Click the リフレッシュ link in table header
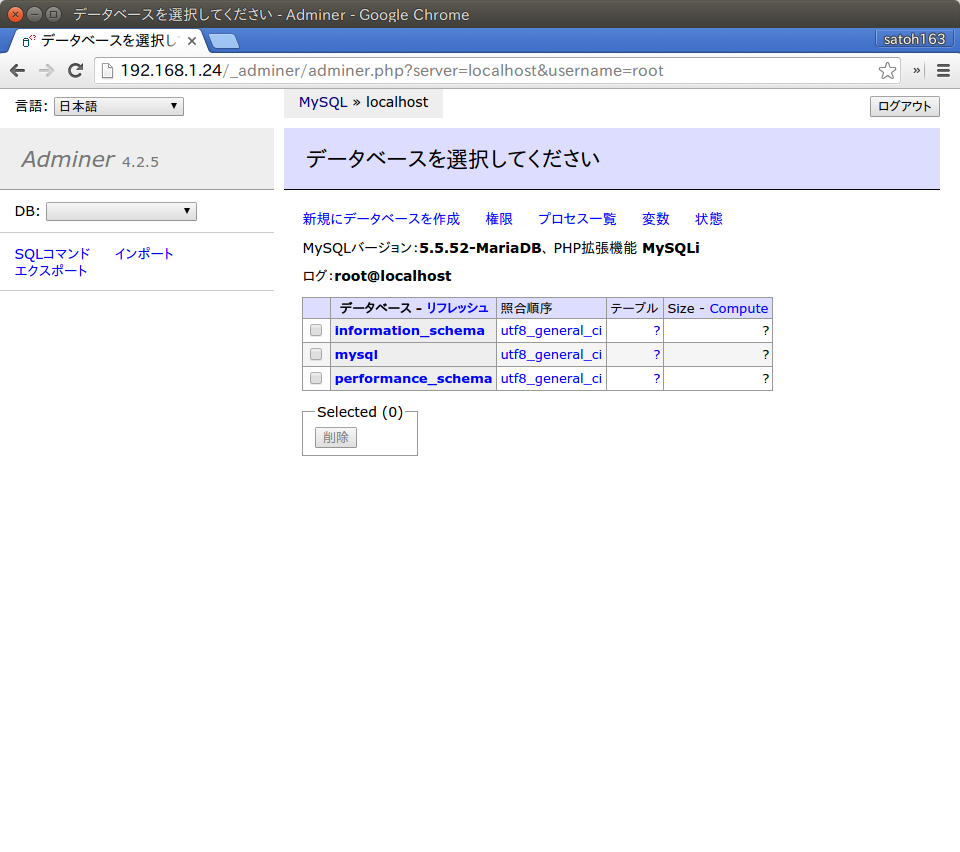This screenshot has width=960, height=852. [457, 308]
